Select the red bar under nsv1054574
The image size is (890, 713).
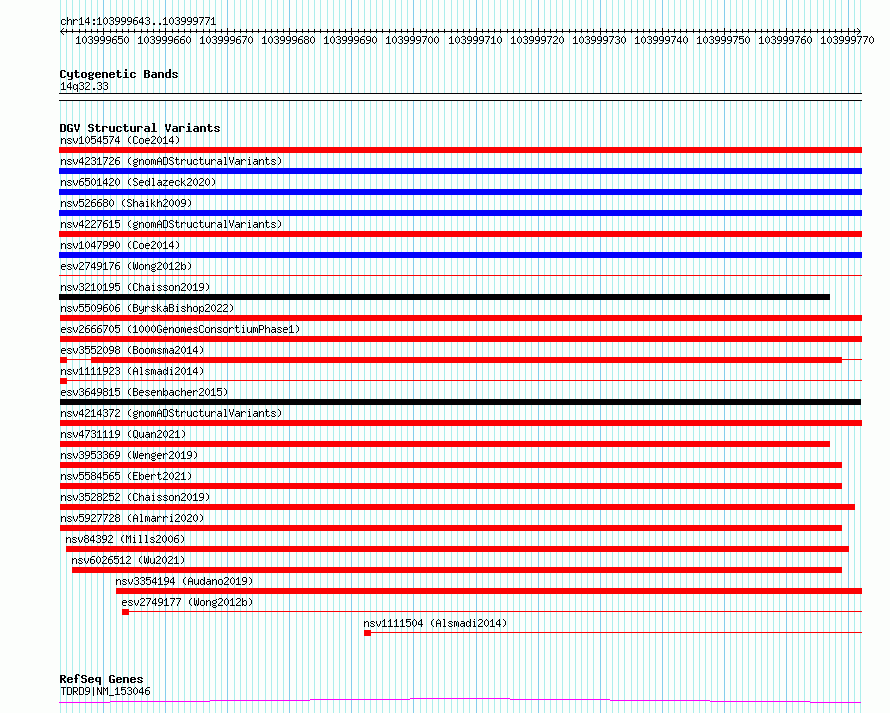pos(460,150)
